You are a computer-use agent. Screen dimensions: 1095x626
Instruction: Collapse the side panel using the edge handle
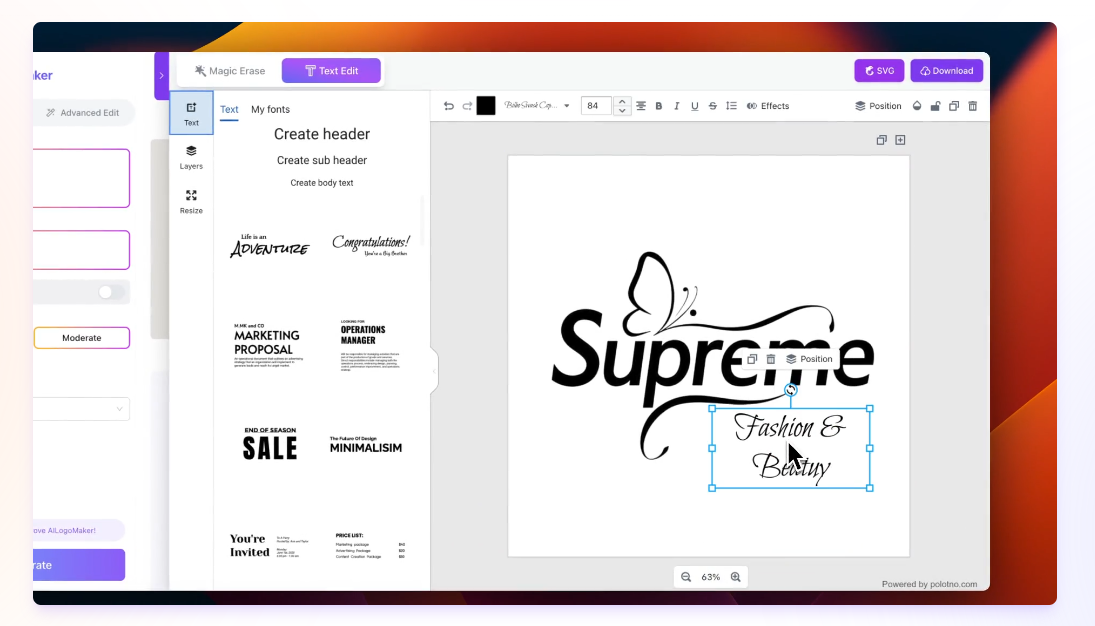[x=434, y=370]
